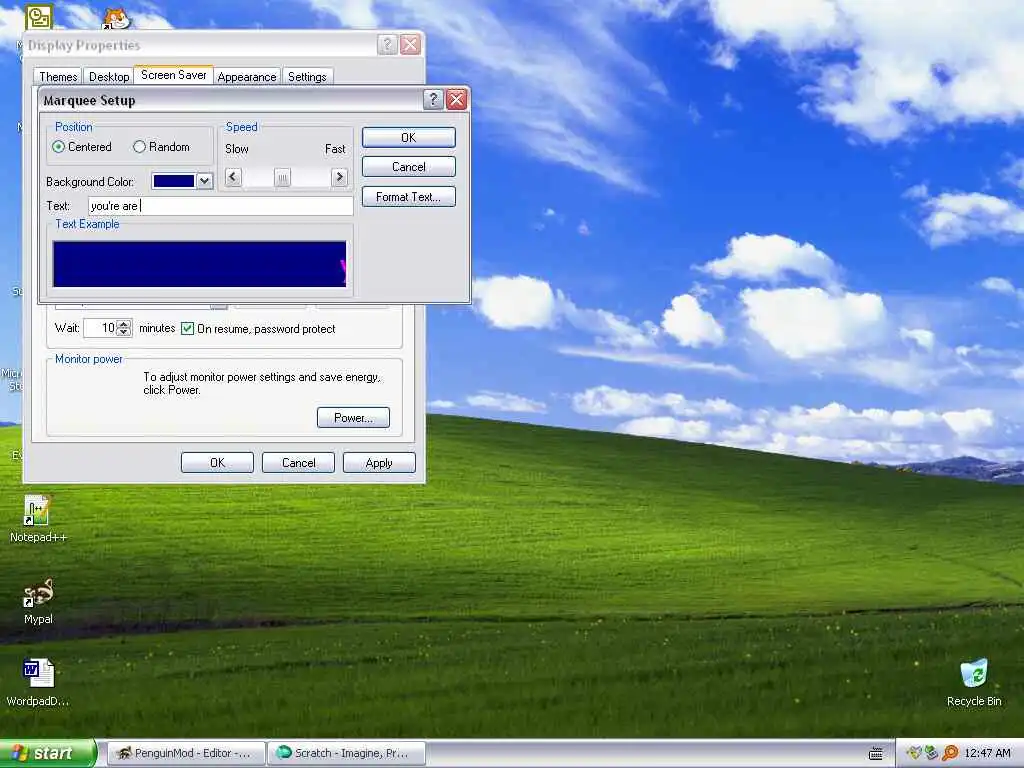Click the orange magnifier tray icon
The height and width of the screenshot is (768, 1024).
[950, 754]
